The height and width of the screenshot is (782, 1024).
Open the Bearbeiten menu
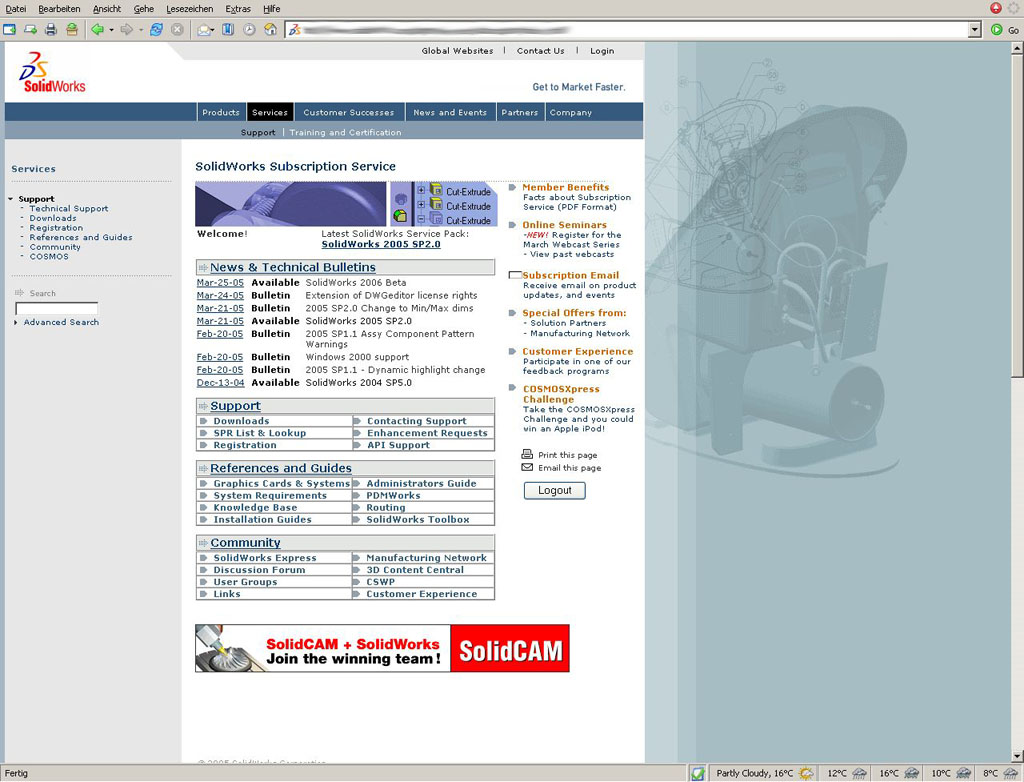[x=59, y=8]
